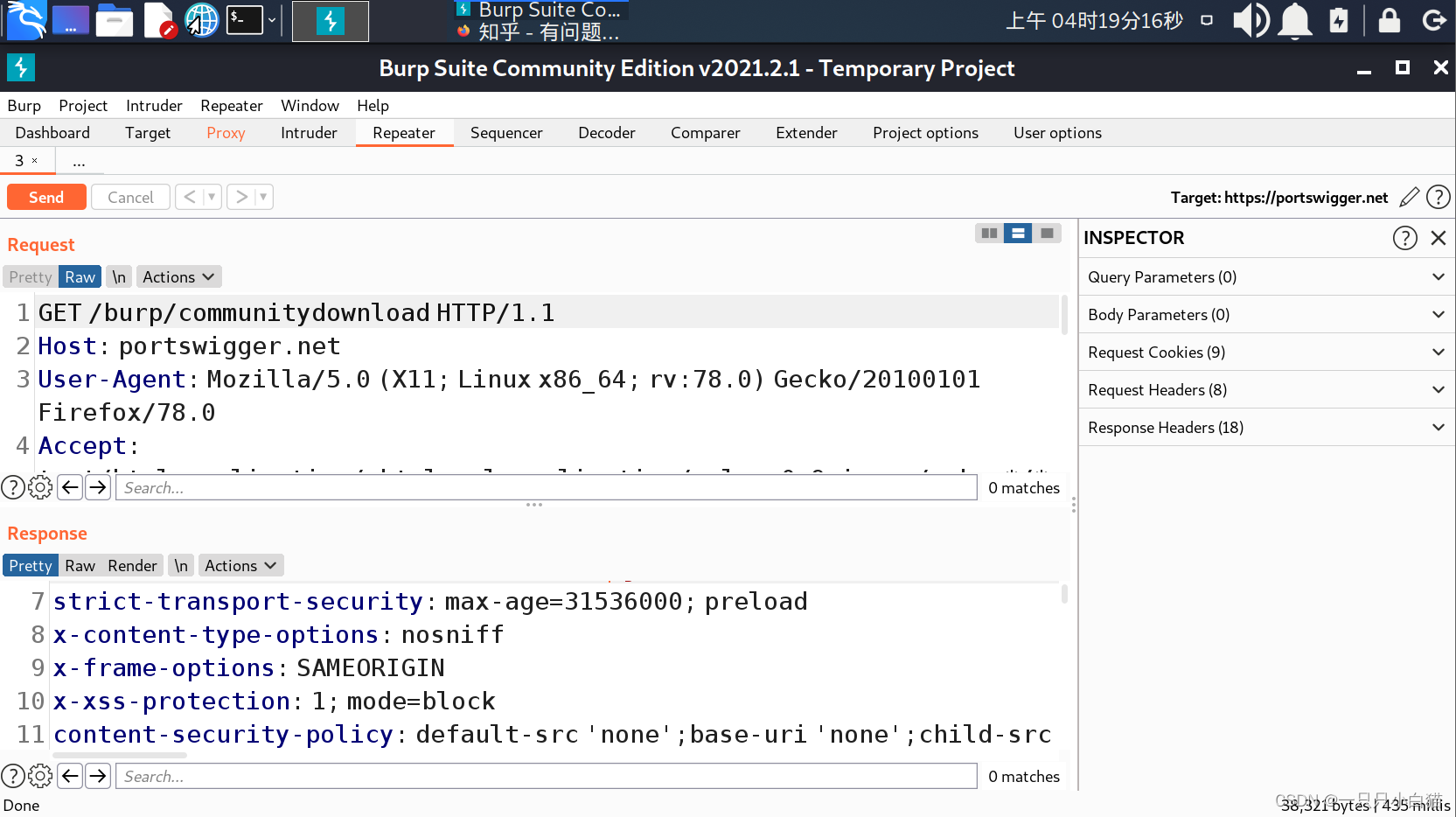Image resolution: width=1456 pixels, height=817 pixels.
Task: Open request search settings gear
Action: click(x=40, y=487)
